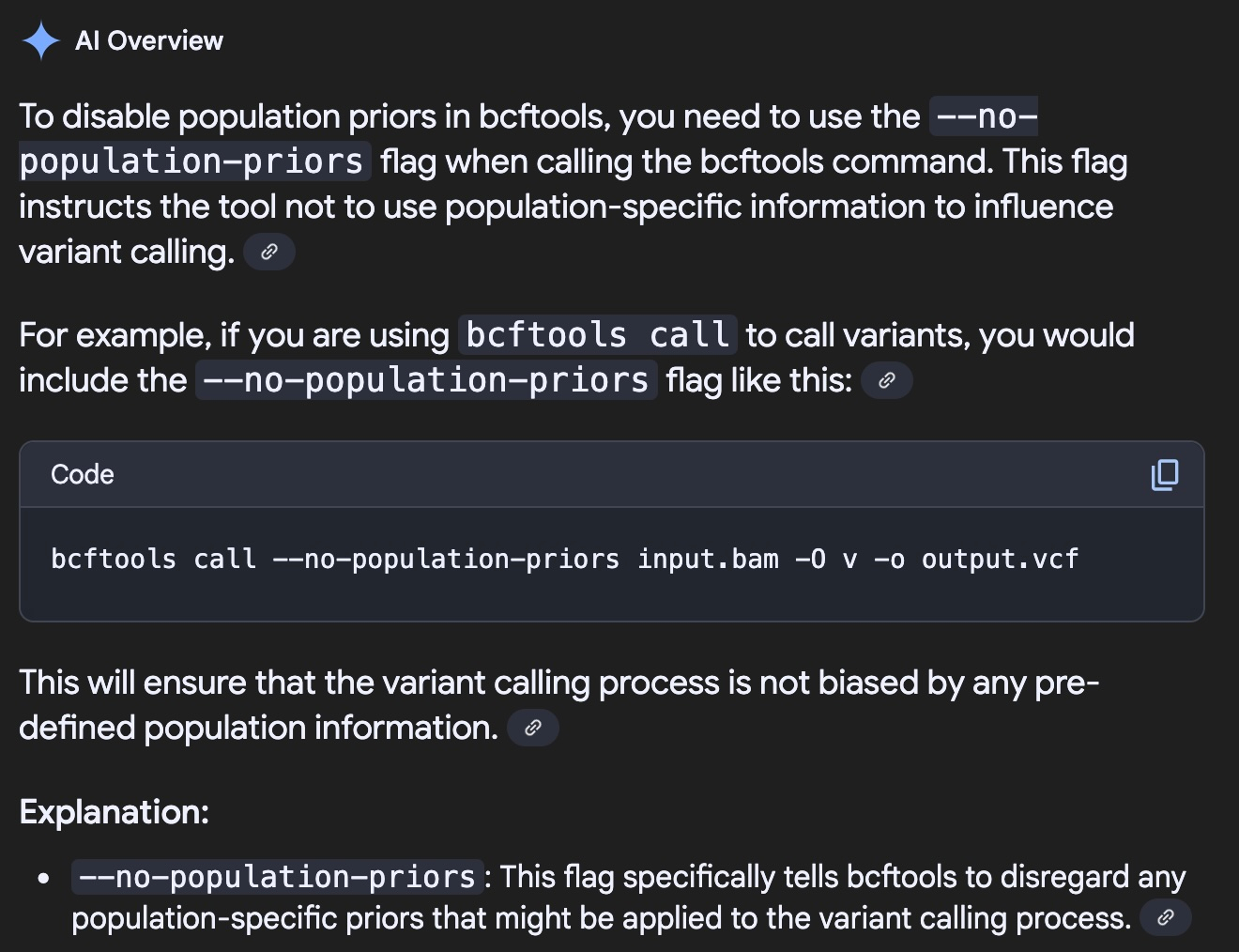This screenshot has height=952, width=1239.
Task: Click the inline 'bcftools call' code snippet
Action: (x=597, y=335)
